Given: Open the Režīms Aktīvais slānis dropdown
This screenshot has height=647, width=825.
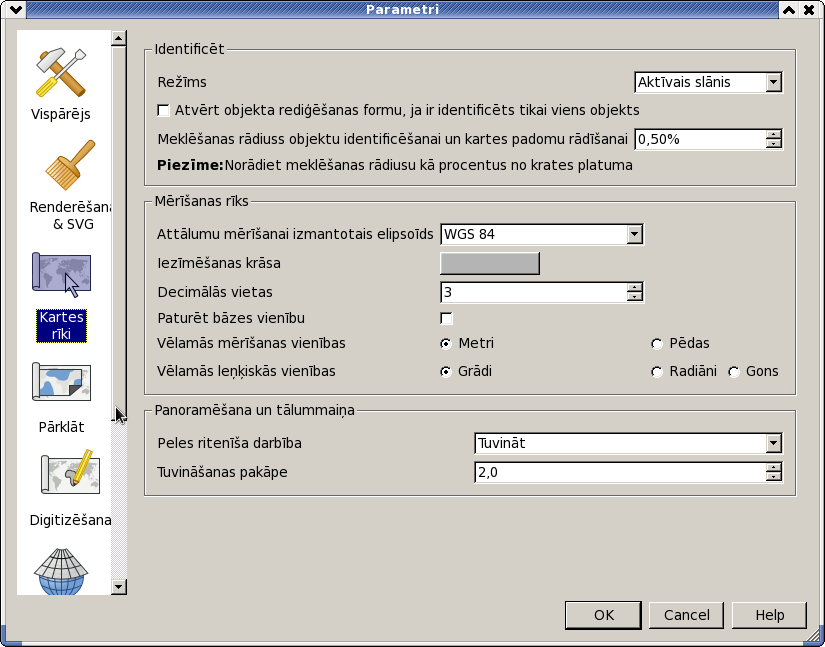Looking at the screenshot, I should [709, 82].
